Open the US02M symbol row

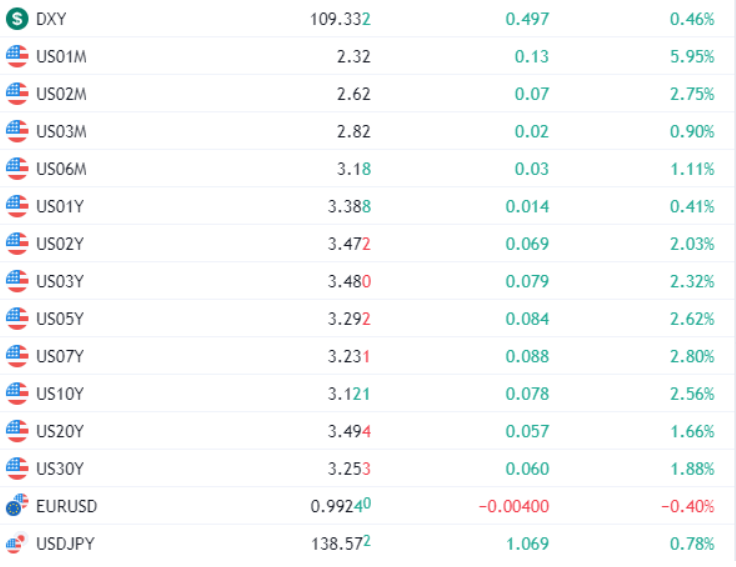[367, 94]
